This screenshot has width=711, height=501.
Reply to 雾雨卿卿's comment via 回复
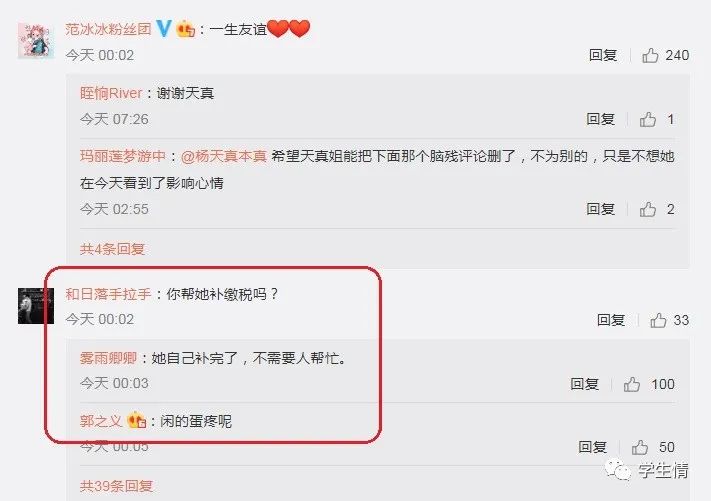(584, 384)
